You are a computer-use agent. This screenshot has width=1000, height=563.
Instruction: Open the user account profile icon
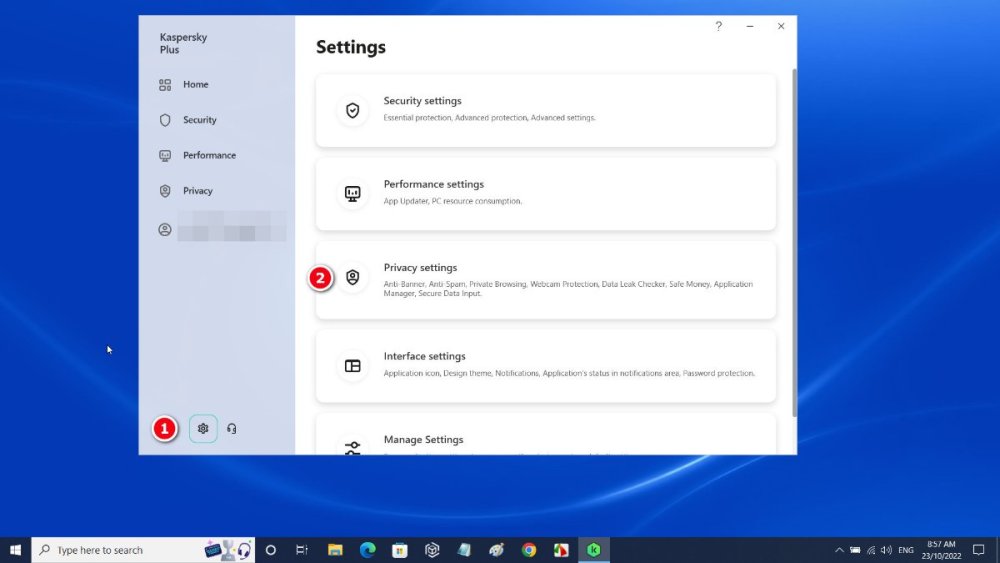point(165,230)
